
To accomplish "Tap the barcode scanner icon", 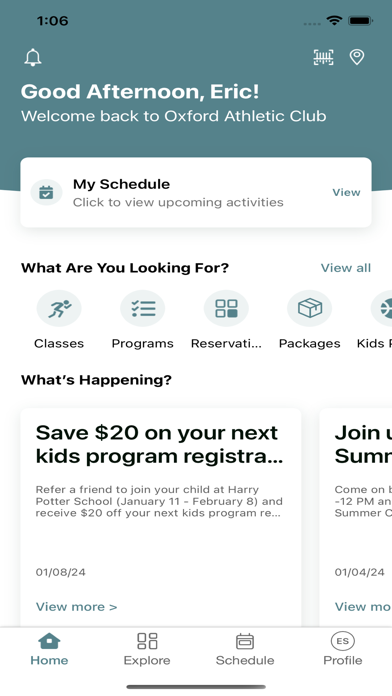I will tap(323, 57).
